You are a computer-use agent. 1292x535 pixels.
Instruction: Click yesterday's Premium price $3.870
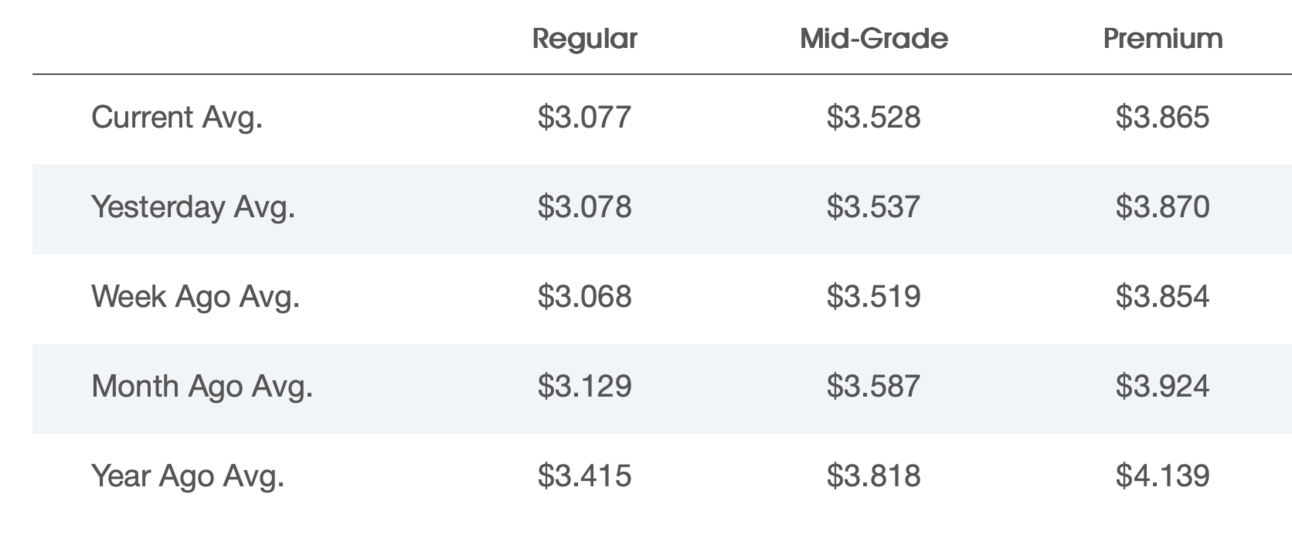(x=1163, y=208)
